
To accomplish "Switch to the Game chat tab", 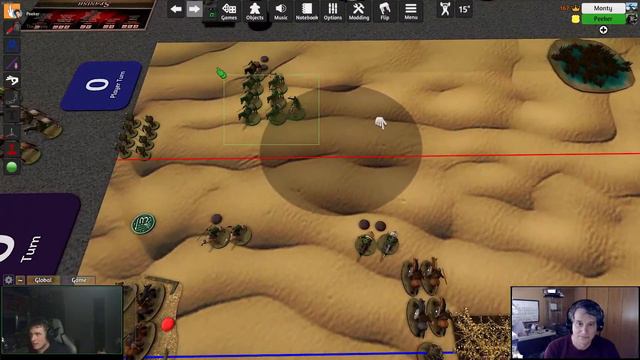I will click(79, 280).
